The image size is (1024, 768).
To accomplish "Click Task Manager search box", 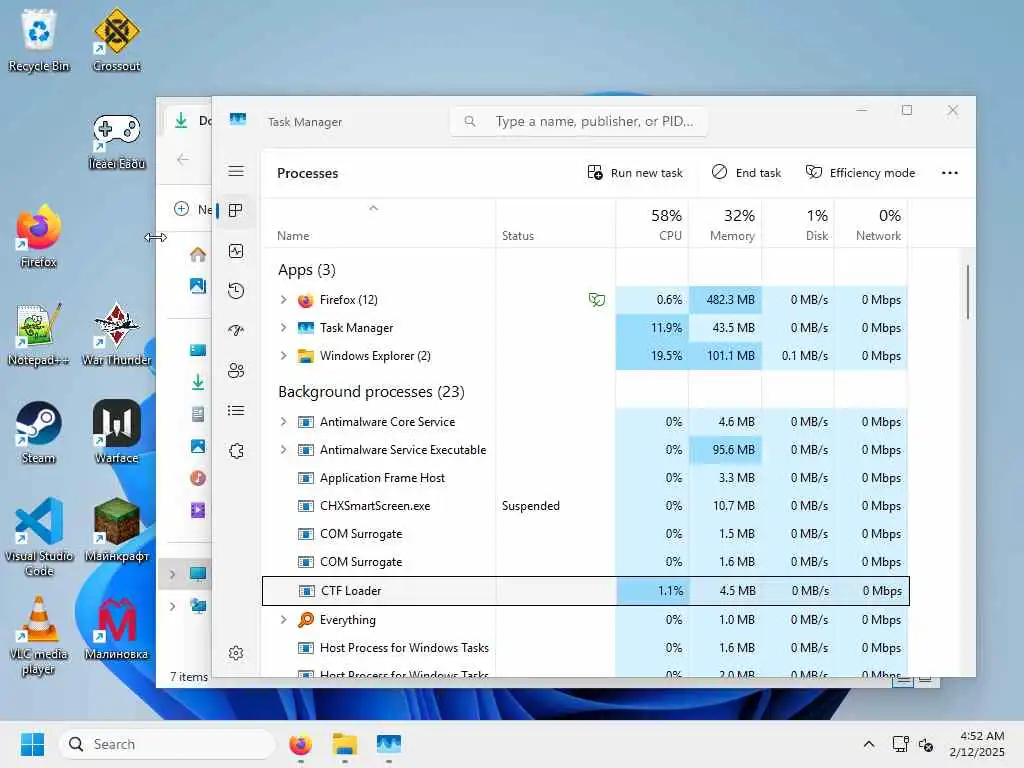I will [x=579, y=121].
